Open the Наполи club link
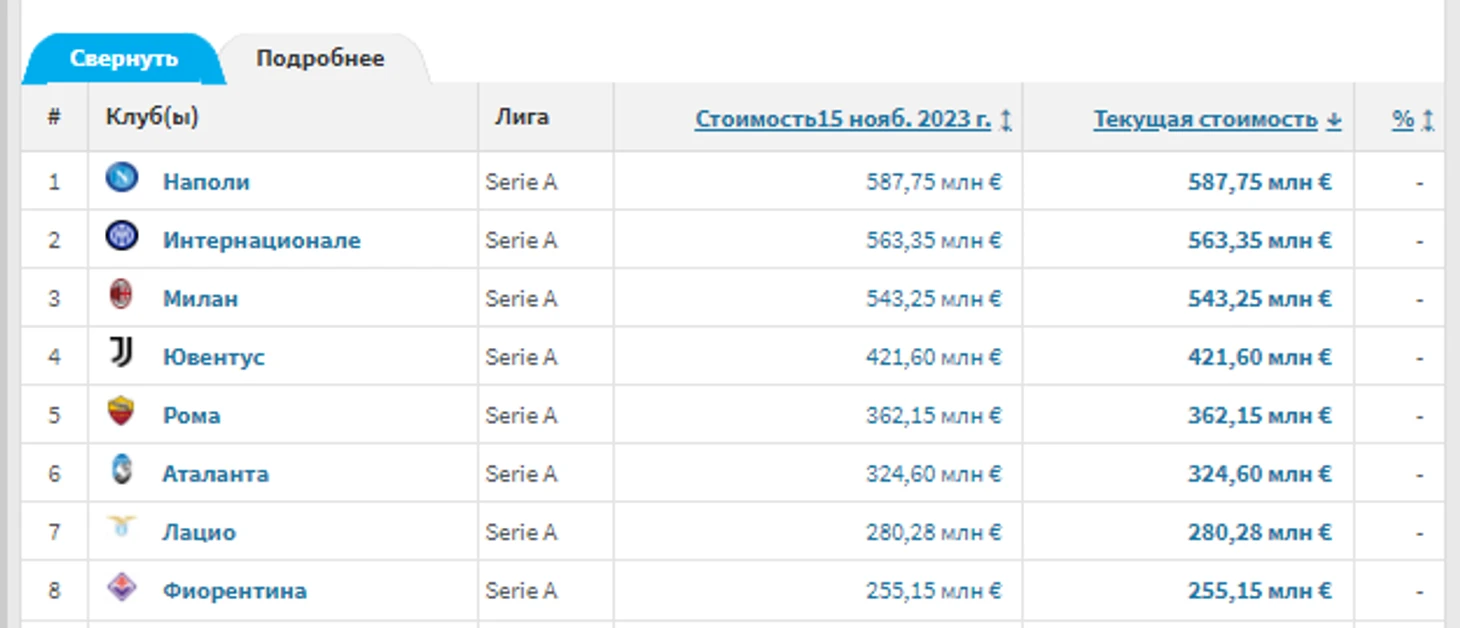Viewport: 1460px width, 628px height. pos(206,182)
